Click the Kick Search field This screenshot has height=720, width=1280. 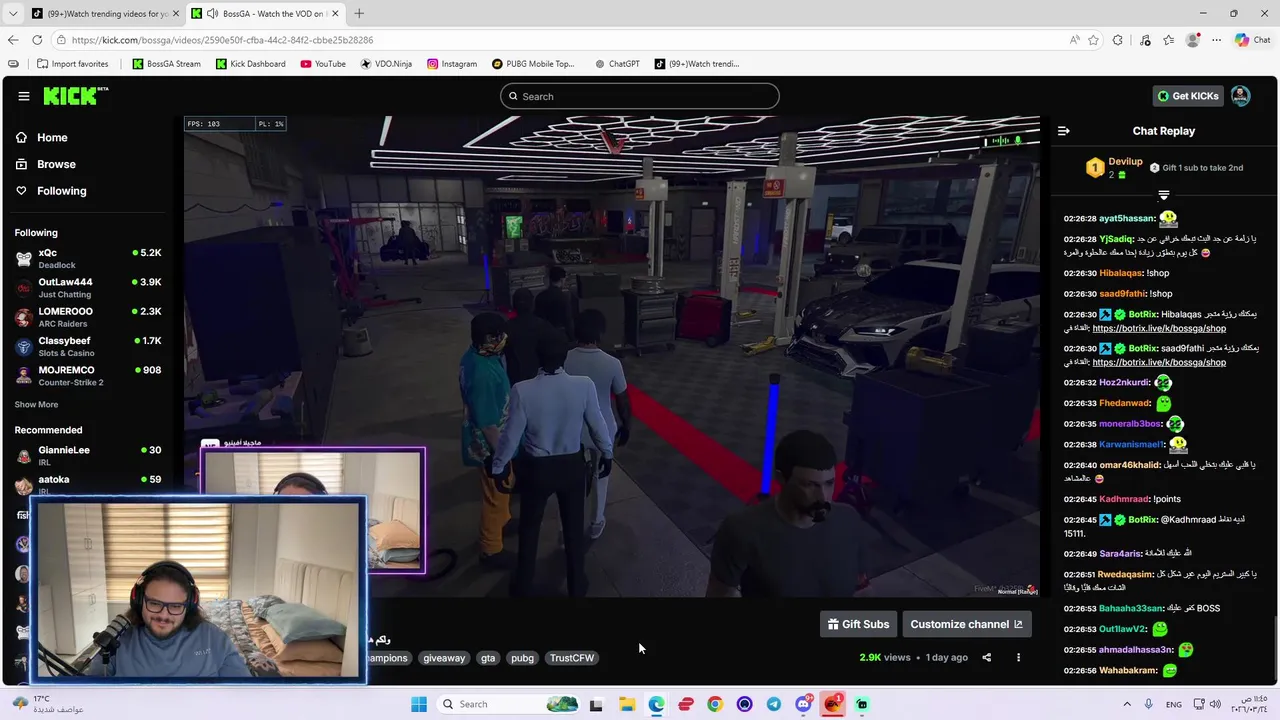coord(640,96)
